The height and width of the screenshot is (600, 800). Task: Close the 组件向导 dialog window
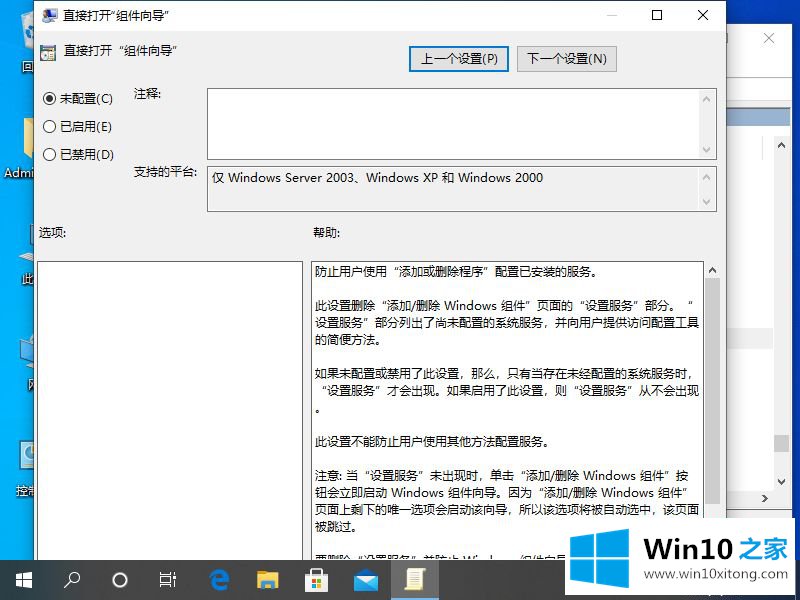[703, 15]
